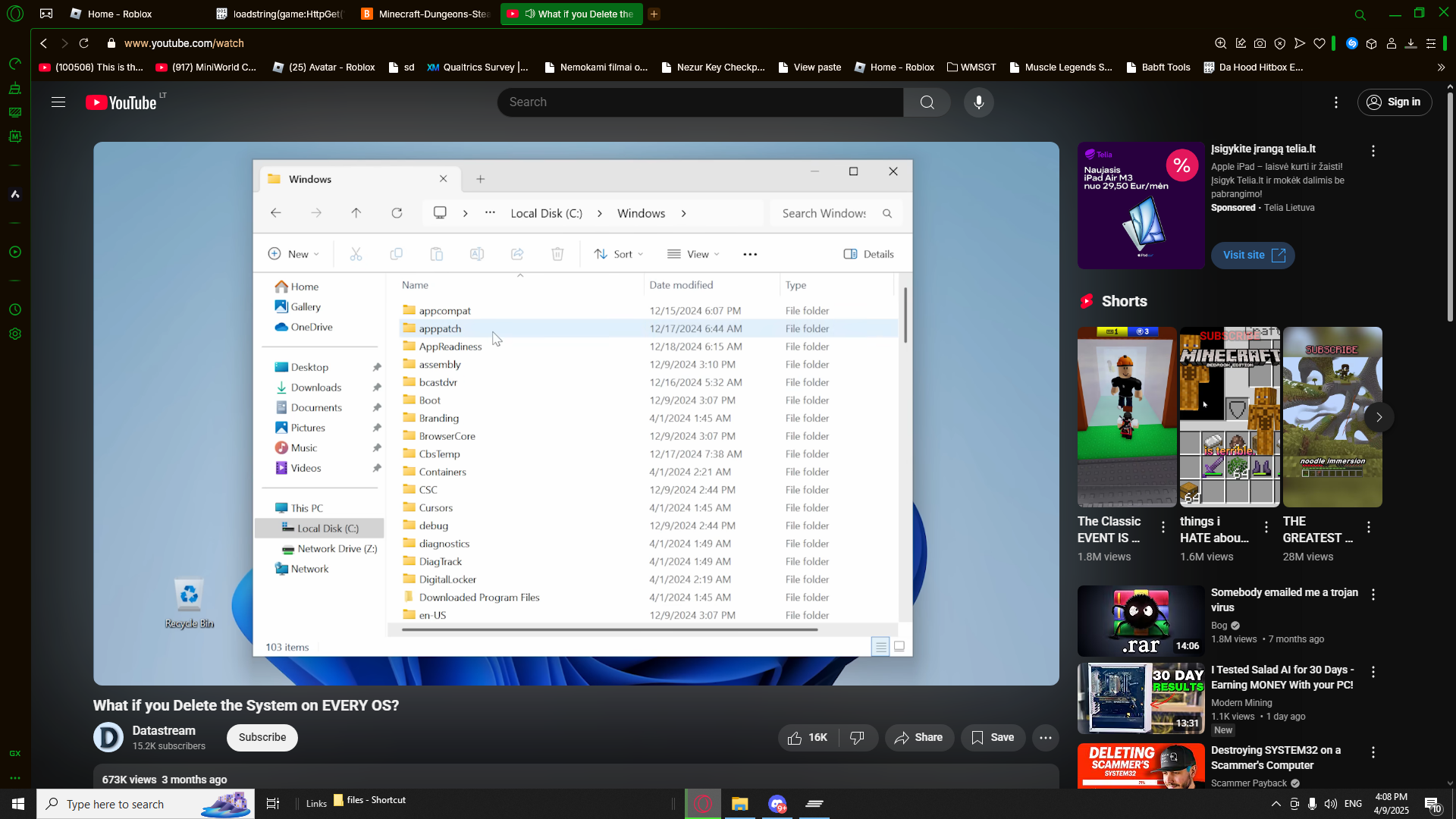Open YouTube settings three-dot menu near Sign in
This screenshot has height=819, width=1456.
point(1336,102)
